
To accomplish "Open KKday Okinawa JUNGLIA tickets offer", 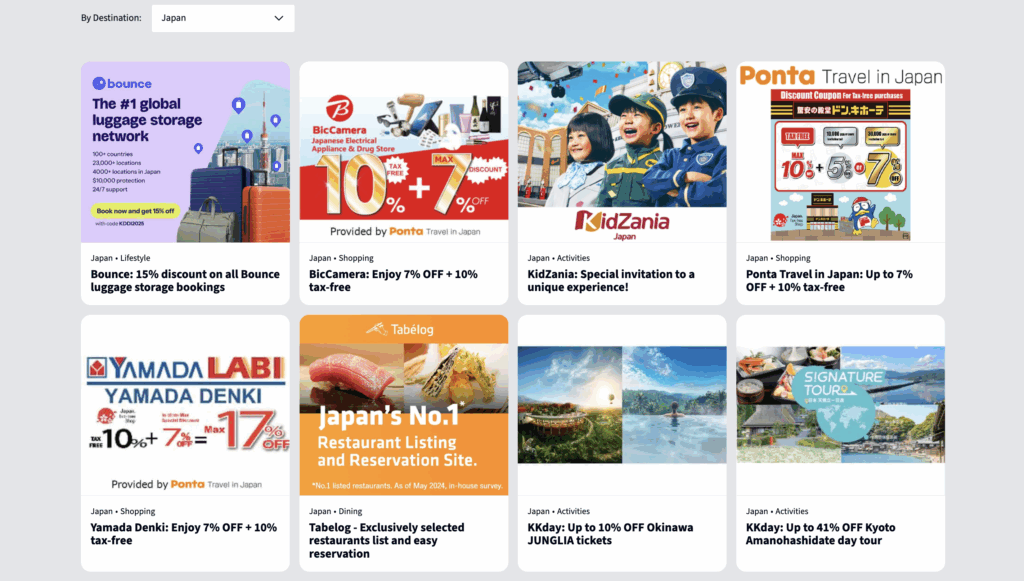I will pyautogui.click(x=611, y=534).
